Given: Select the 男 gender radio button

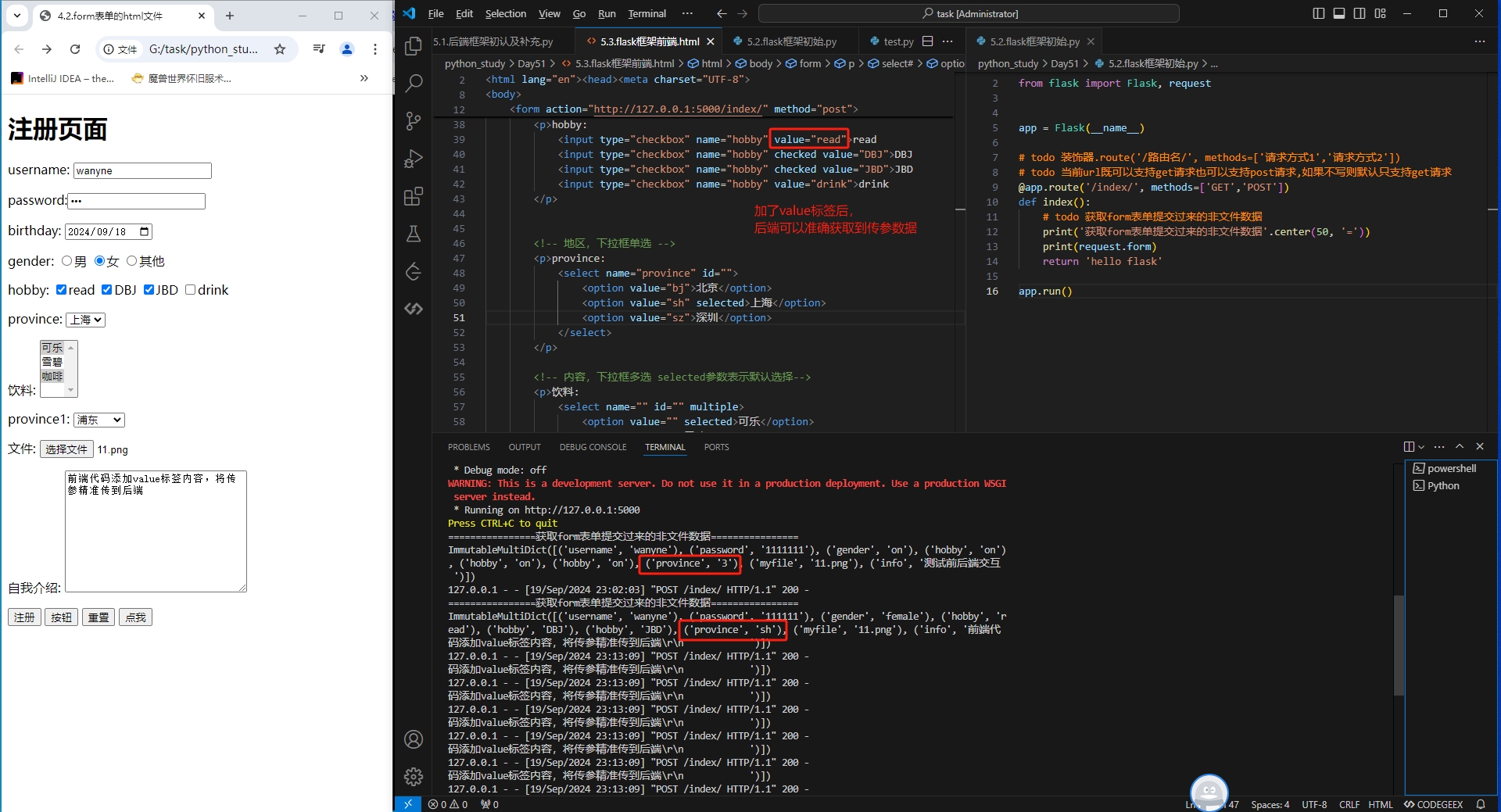Looking at the screenshot, I should pos(66,261).
